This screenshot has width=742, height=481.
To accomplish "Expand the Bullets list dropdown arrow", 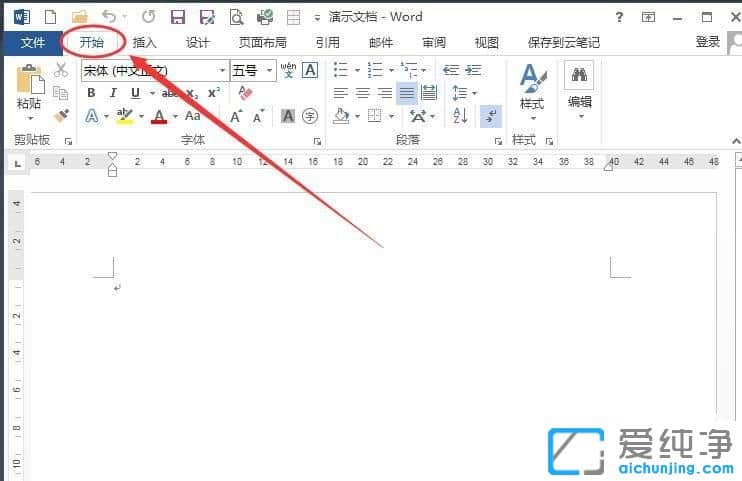I will (x=357, y=71).
